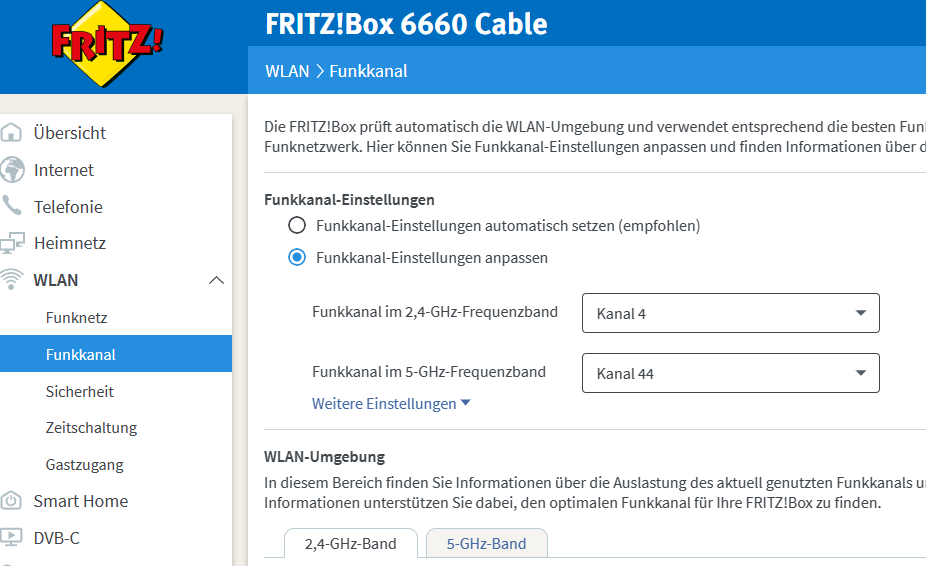Click WLAN in the breadcrumb
This screenshot has height=566, width=926.
[287, 71]
